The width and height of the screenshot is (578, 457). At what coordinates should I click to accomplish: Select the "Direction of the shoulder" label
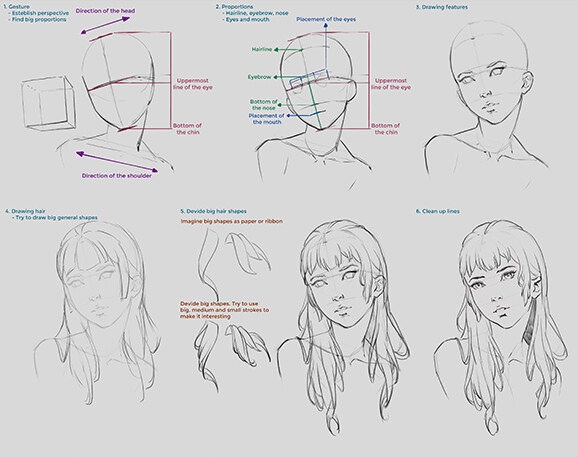116,176
